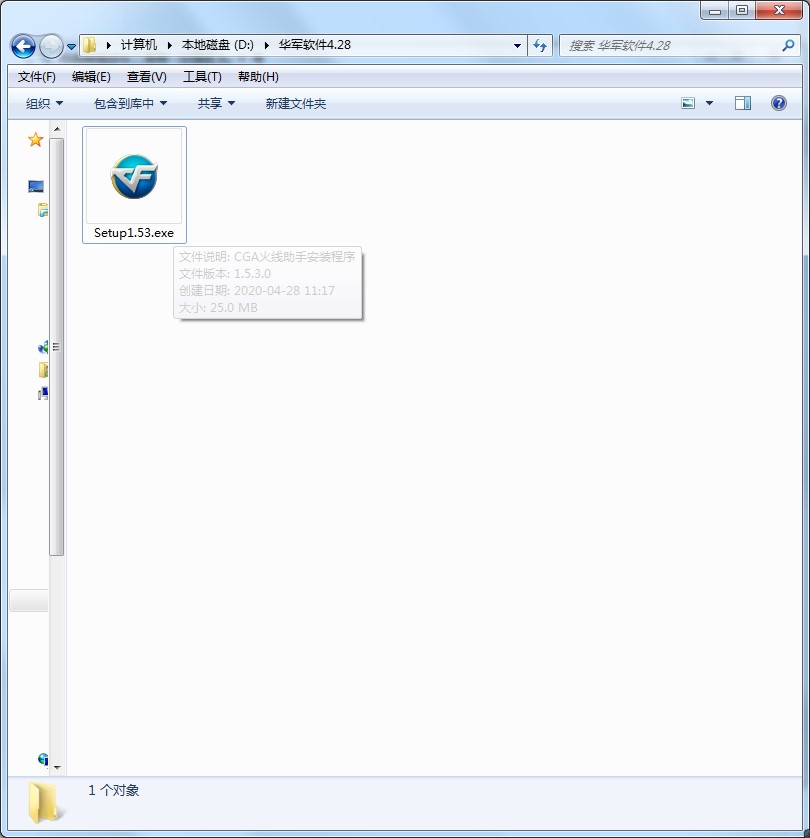Viewport: 810px width, 838px height.
Task: Close the explorer window
Action: [x=779, y=11]
